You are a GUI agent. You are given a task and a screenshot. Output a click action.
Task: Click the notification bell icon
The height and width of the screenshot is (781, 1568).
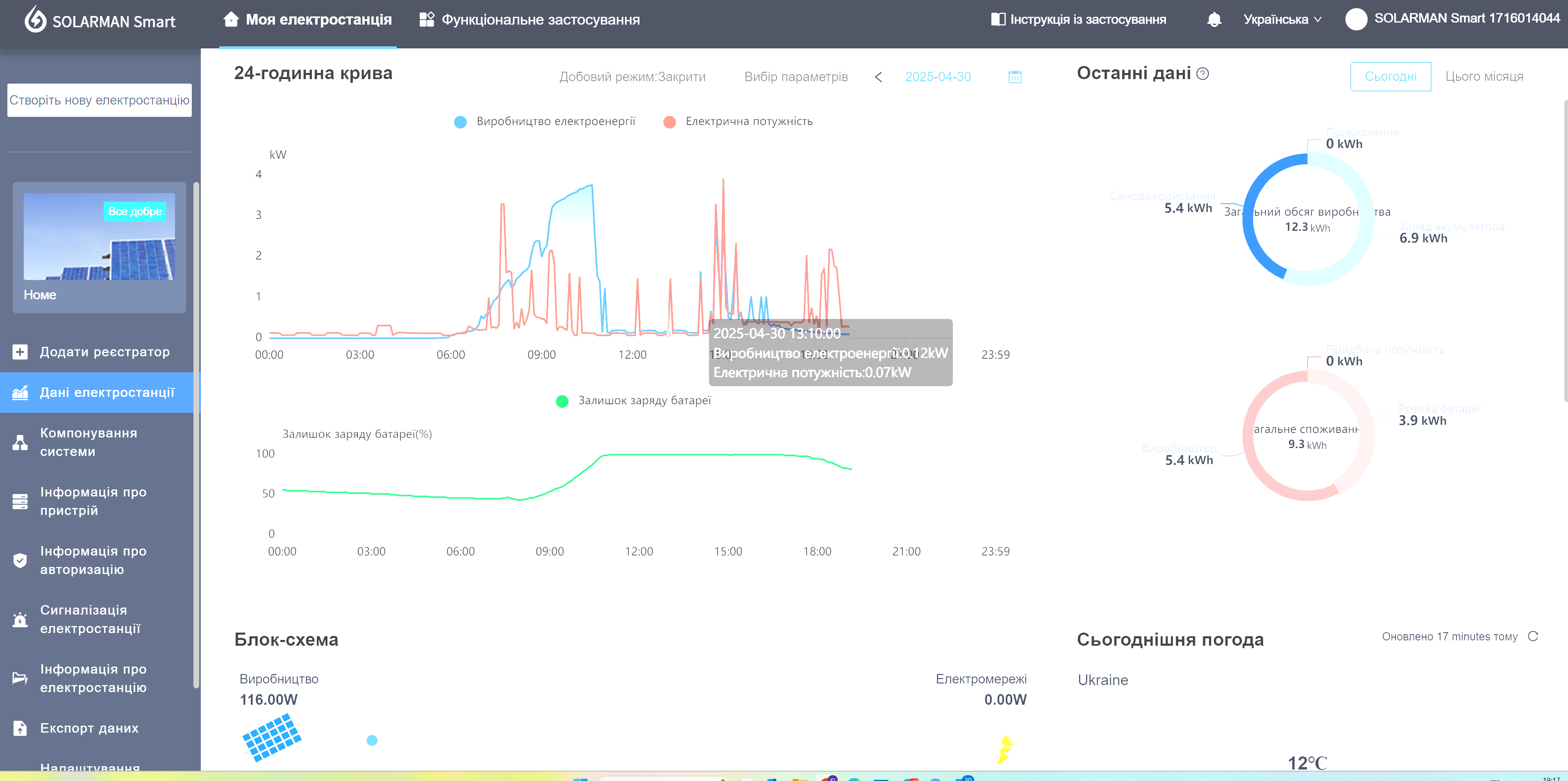[x=1214, y=20]
